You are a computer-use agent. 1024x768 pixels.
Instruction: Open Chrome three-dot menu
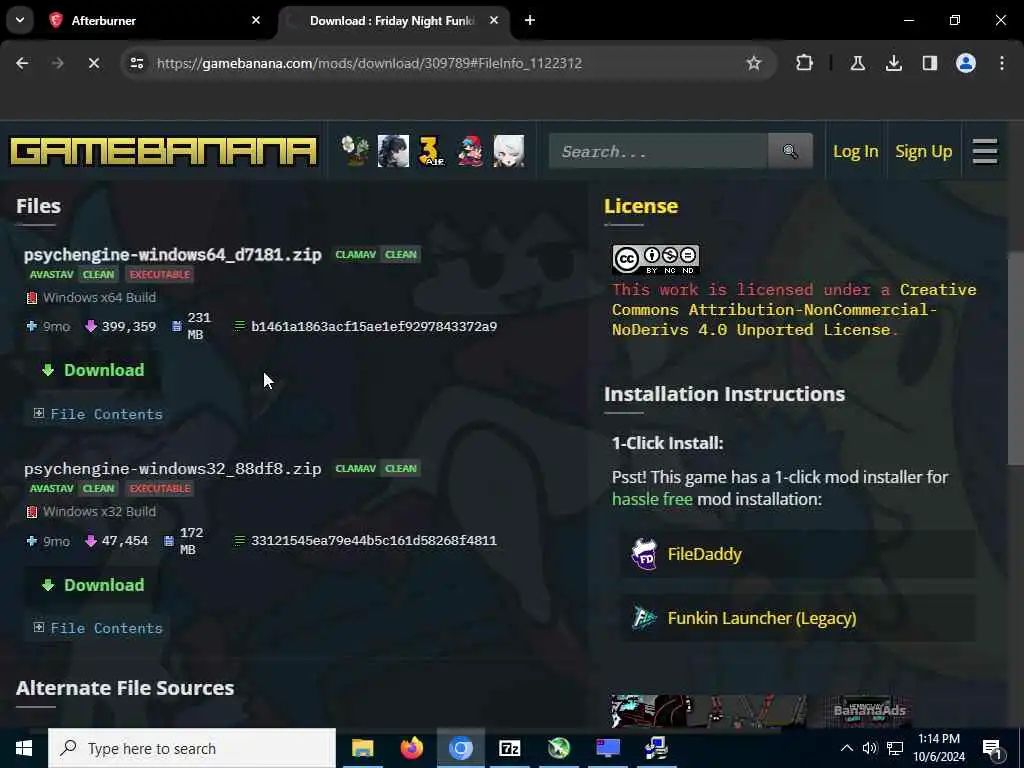(1002, 63)
